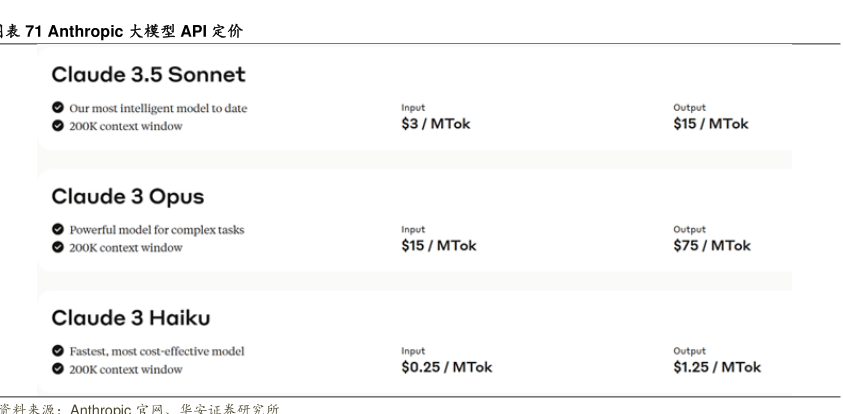Click 'Fastest, most cost-effective model' text

(x=156, y=351)
